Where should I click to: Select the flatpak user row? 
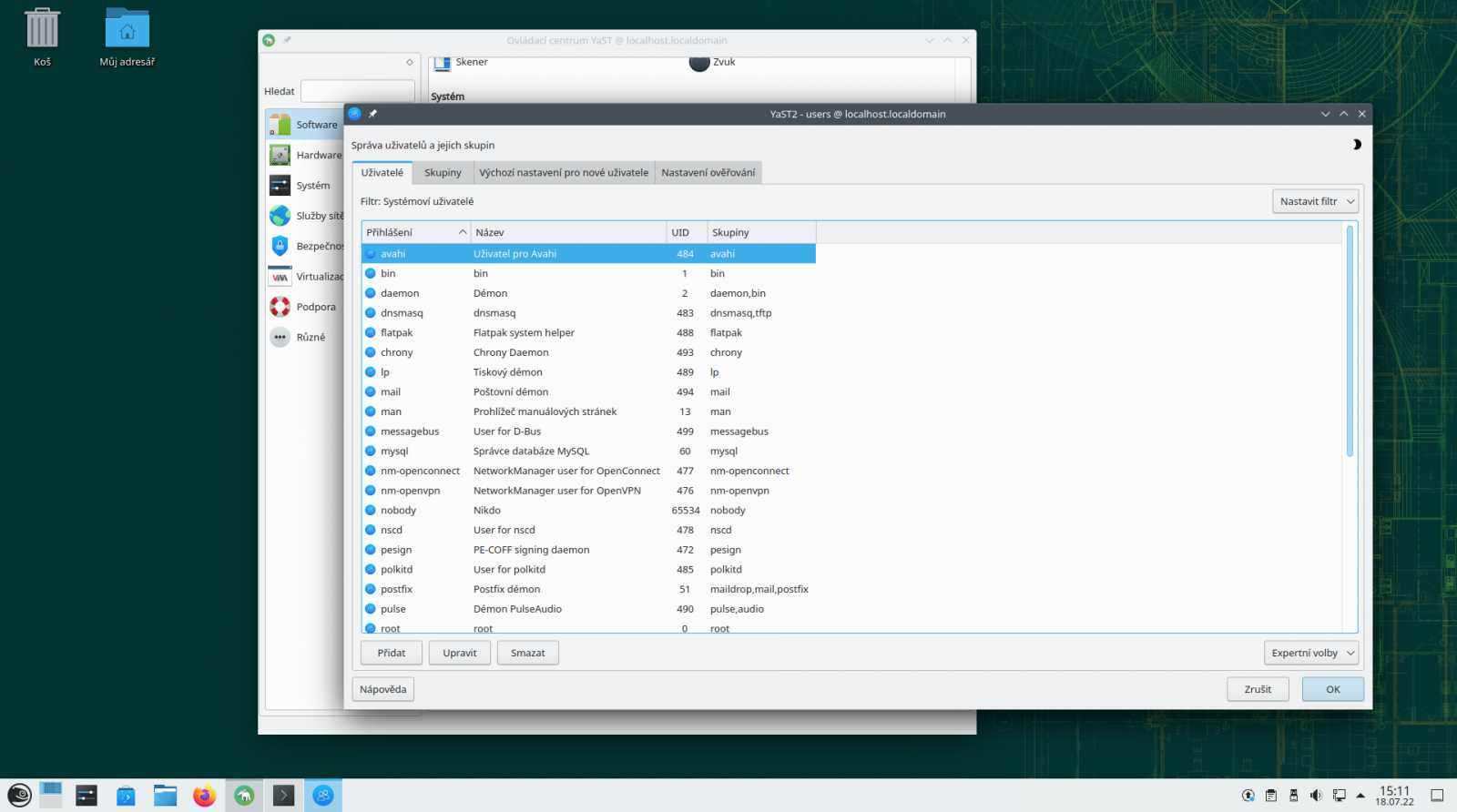point(588,333)
